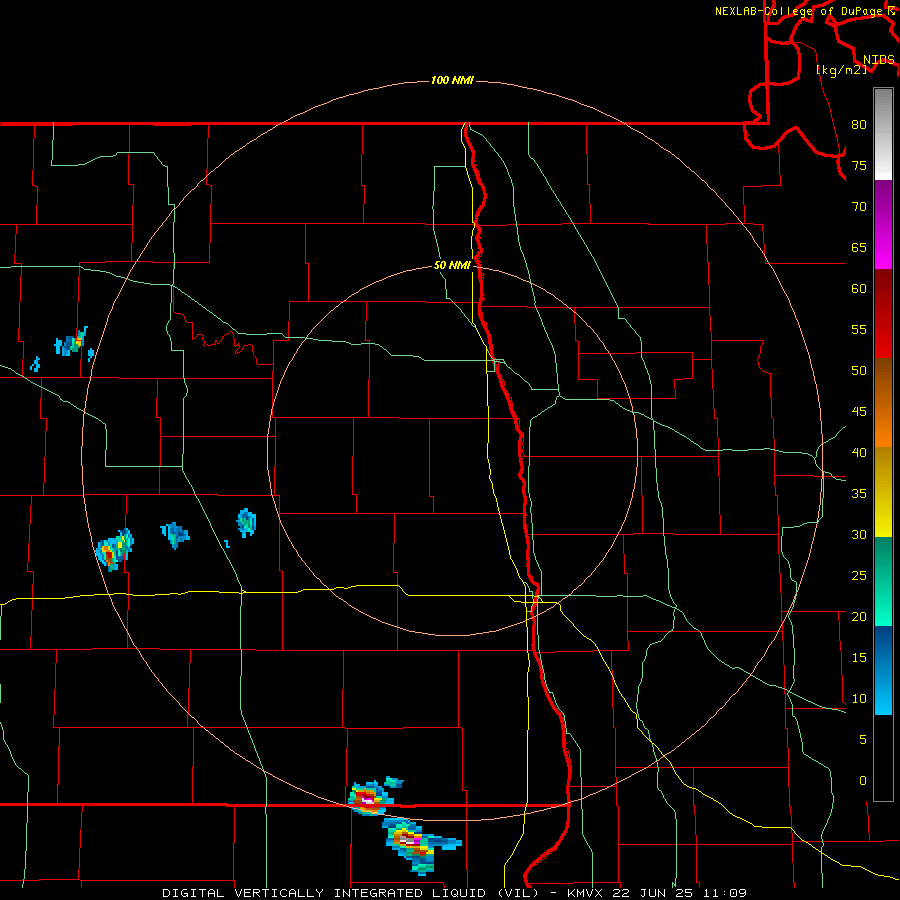Pick the 55 value on the legend

pyautogui.click(x=859, y=329)
